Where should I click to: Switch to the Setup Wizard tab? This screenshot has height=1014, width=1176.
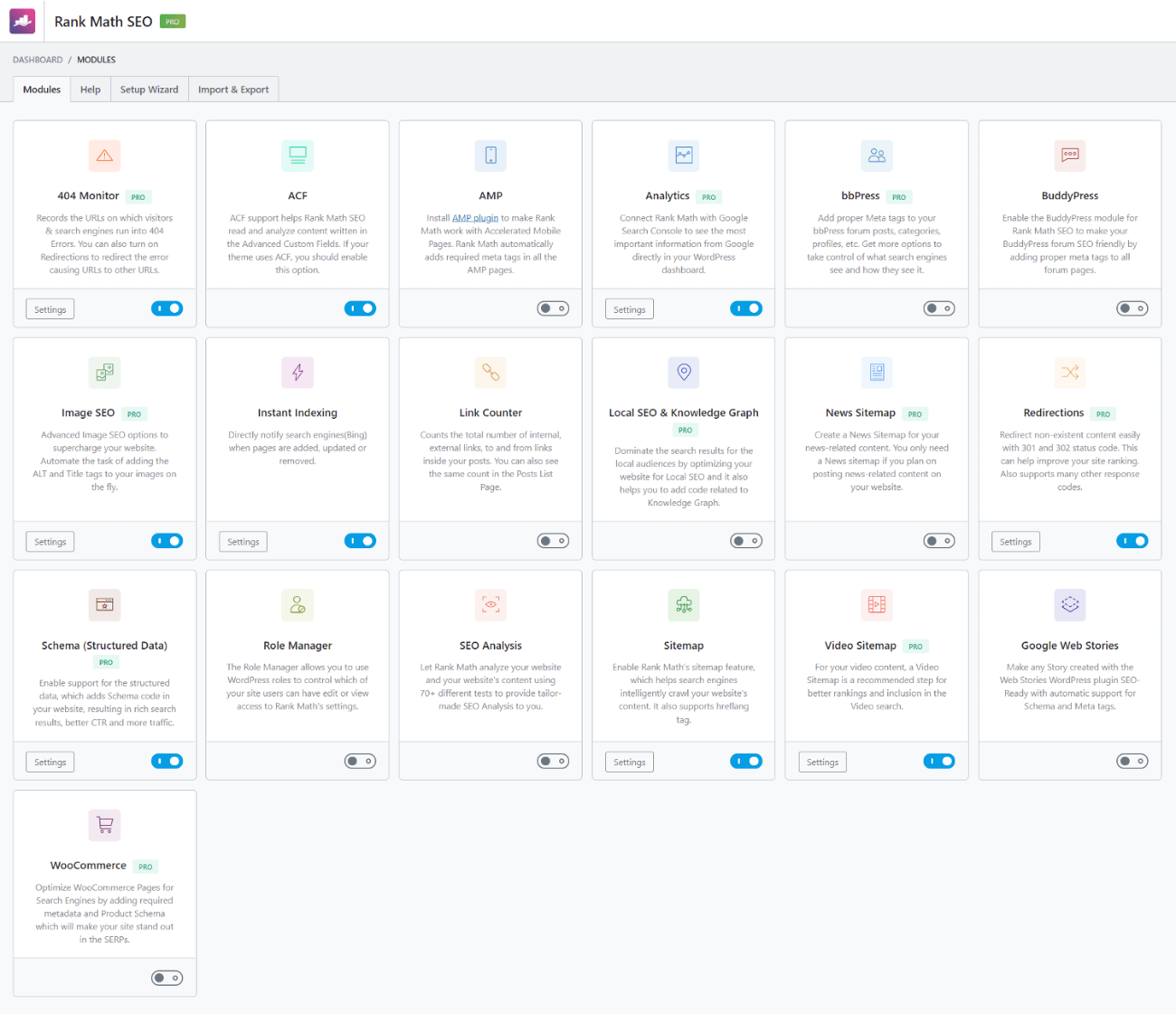coord(149,90)
